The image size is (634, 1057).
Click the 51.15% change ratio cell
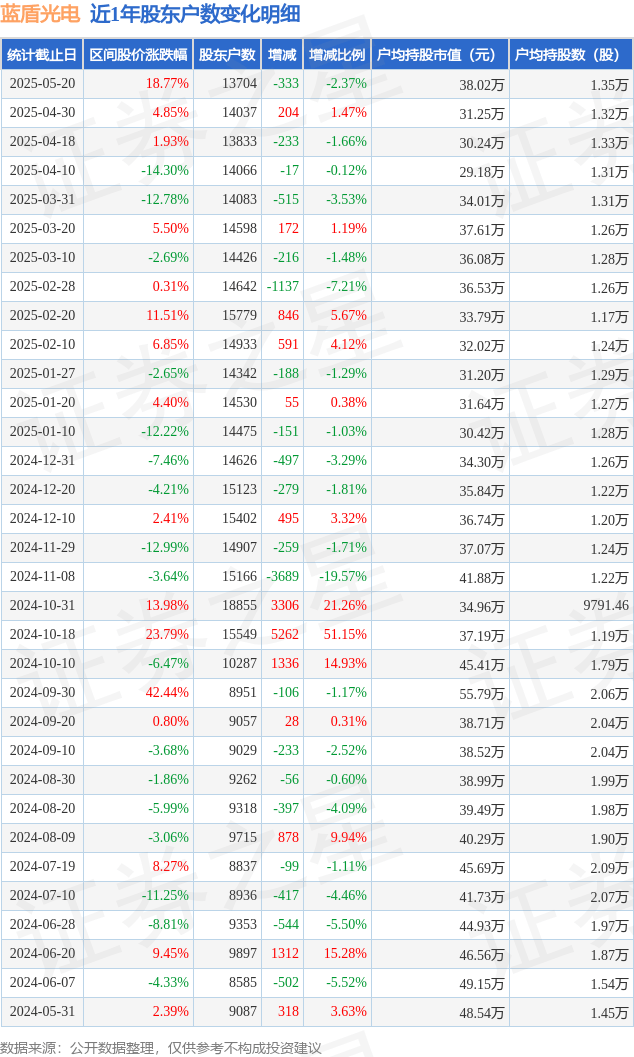pyautogui.click(x=345, y=634)
